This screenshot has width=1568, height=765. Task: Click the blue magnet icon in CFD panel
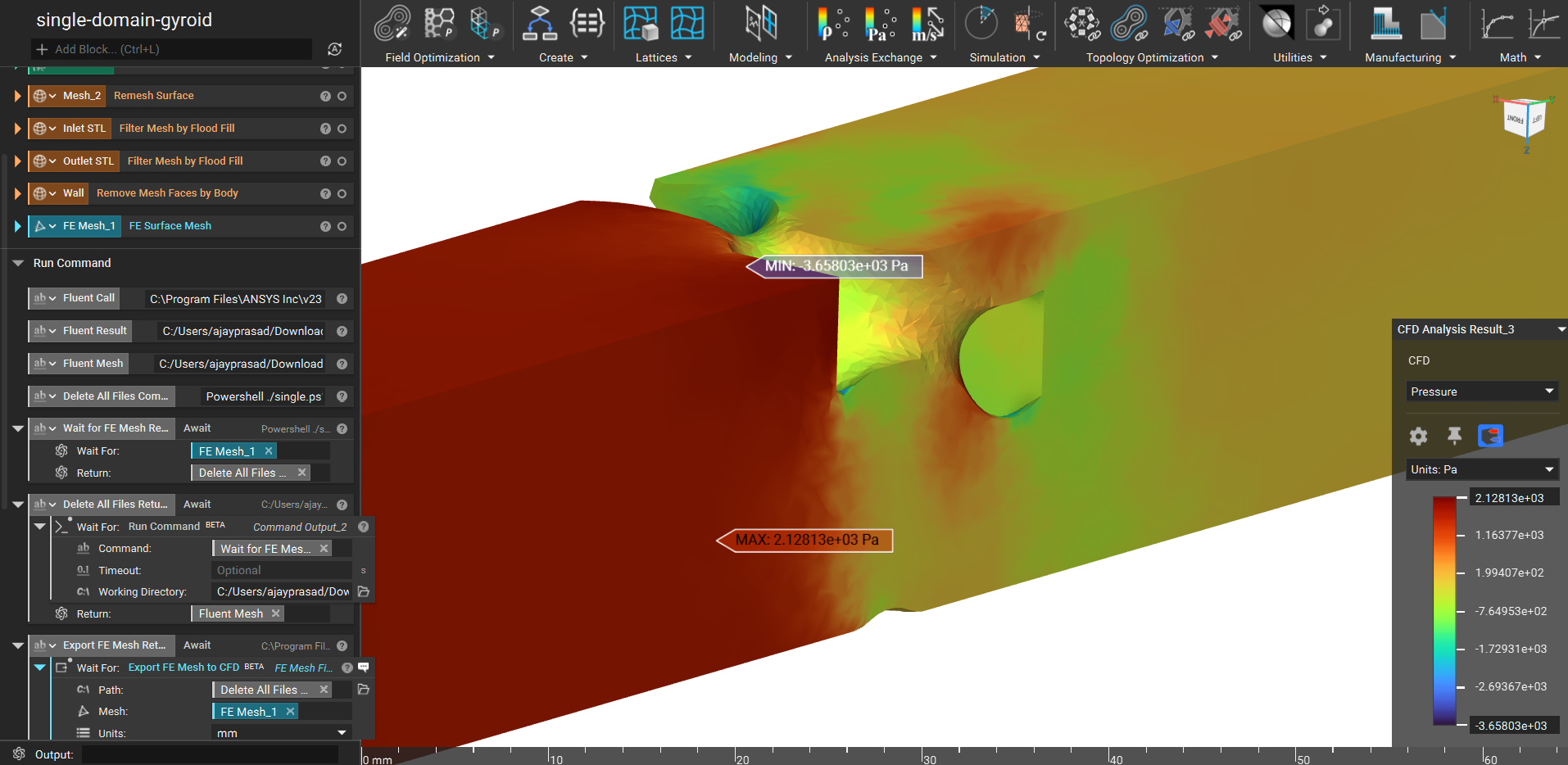[x=1490, y=436]
